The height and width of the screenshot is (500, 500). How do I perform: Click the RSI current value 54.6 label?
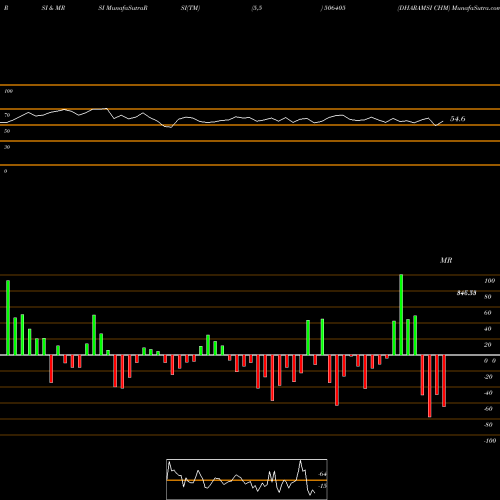click(457, 119)
